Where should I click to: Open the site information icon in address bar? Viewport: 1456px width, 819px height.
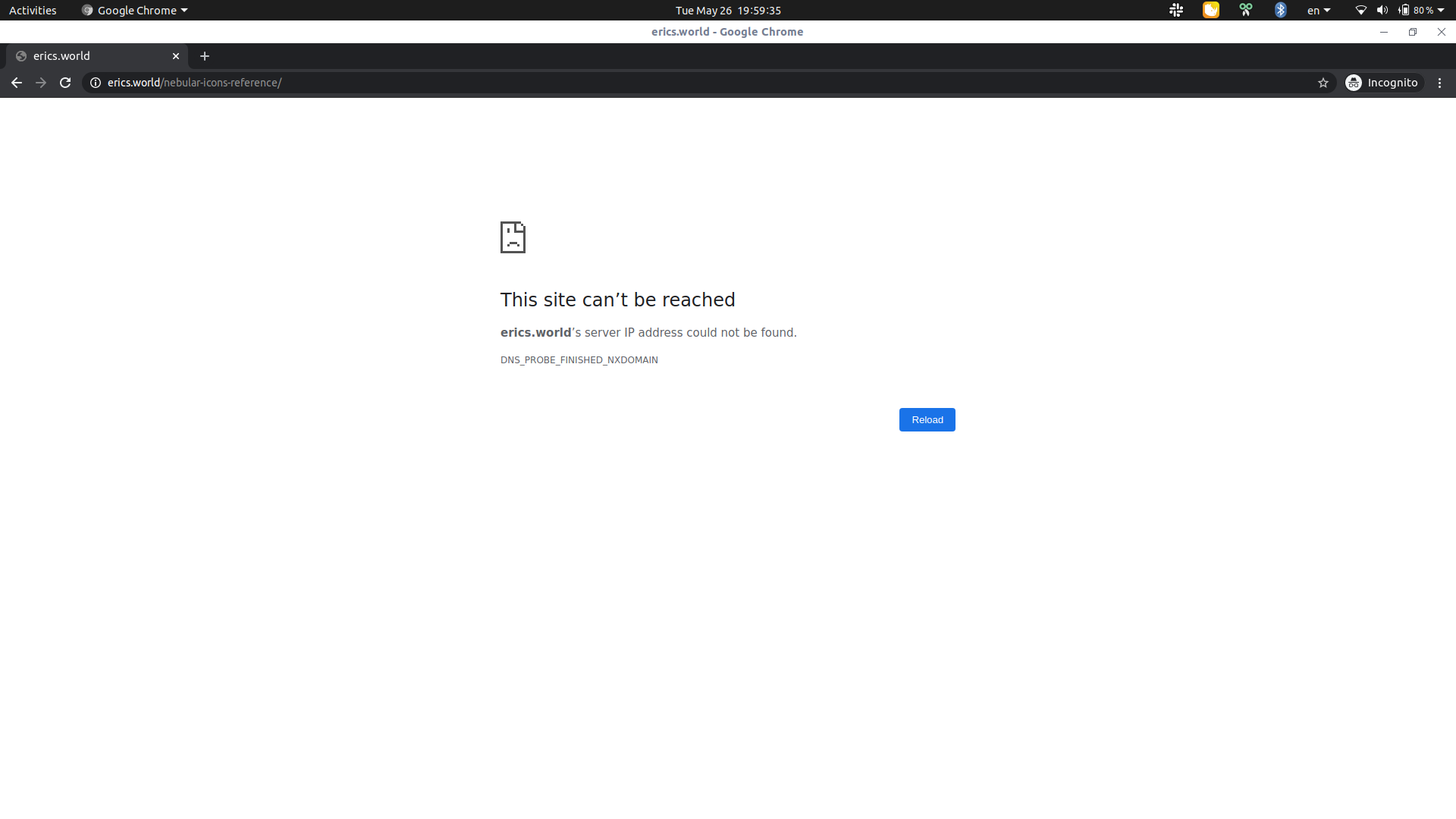point(95,83)
